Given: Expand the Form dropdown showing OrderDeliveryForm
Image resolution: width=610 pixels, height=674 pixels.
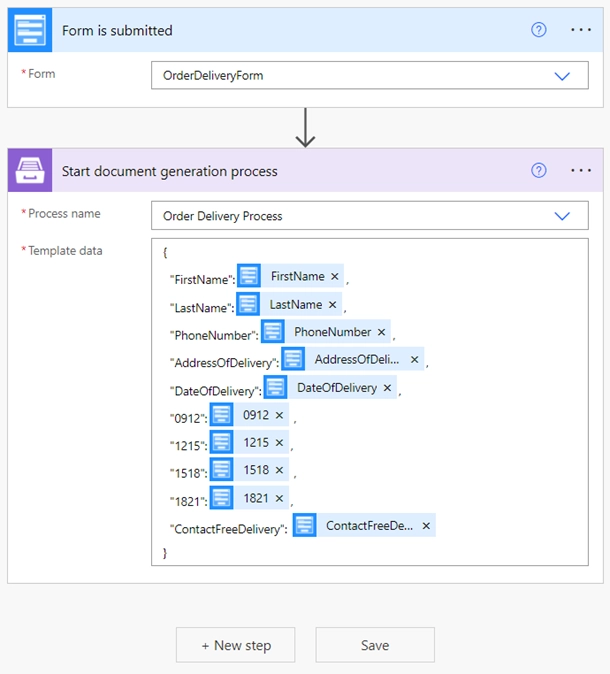Looking at the screenshot, I should pyautogui.click(x=562, y=76).
